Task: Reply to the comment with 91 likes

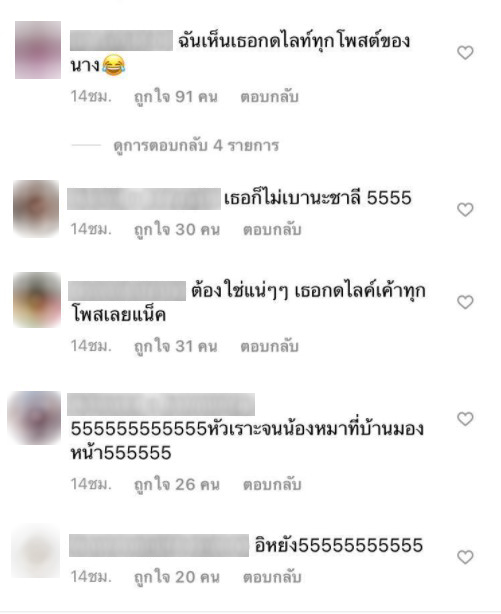Action: click(x=269, y=97)
